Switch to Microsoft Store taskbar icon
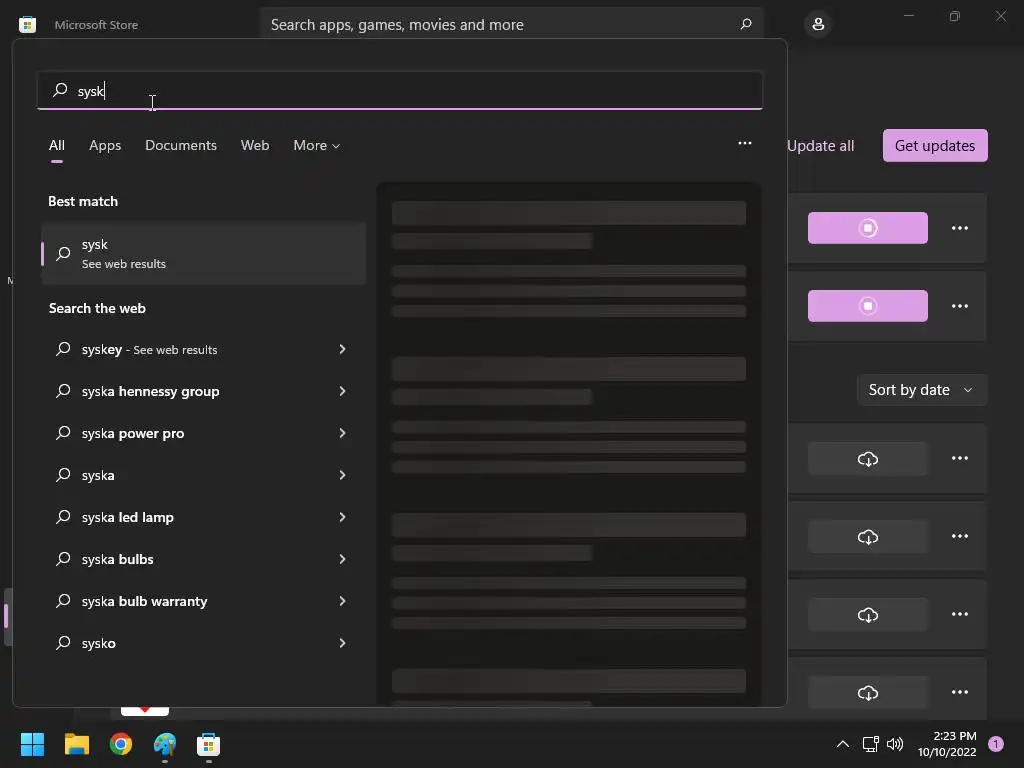The width and height of the screenshot is (1024, 768). click(208, 744)
